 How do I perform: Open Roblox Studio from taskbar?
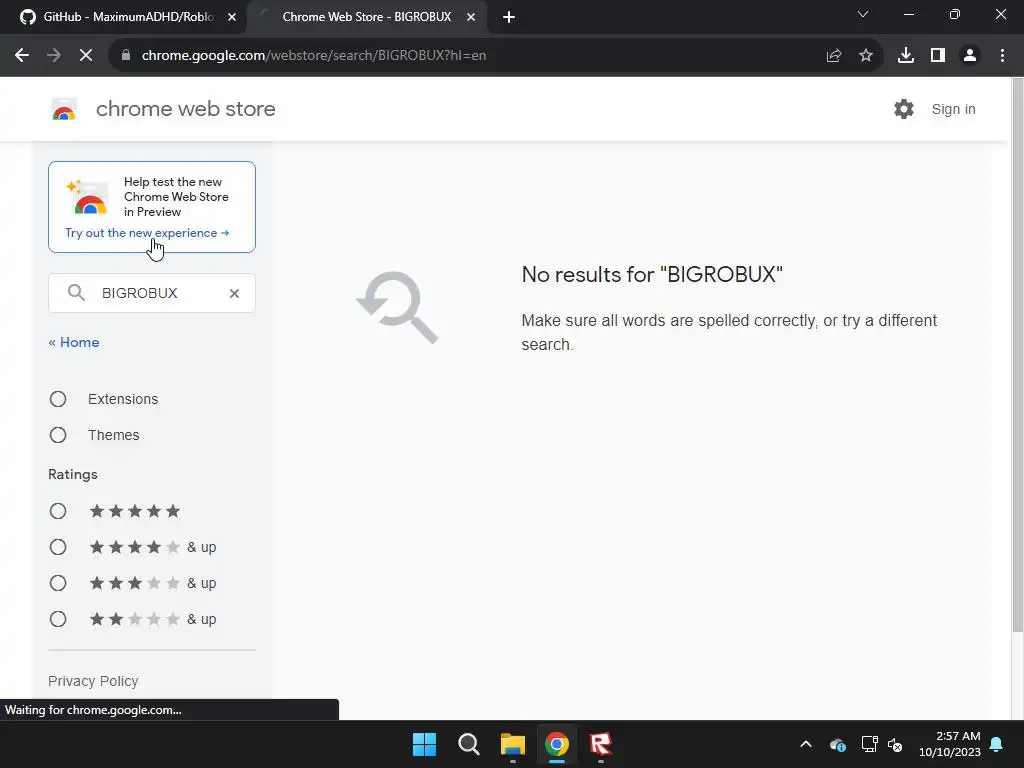[x=601, y=744]
